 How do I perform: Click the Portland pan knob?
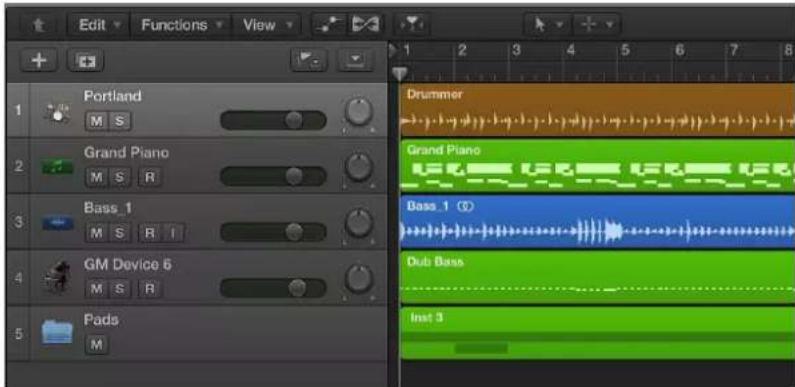[x=359, y=112]
